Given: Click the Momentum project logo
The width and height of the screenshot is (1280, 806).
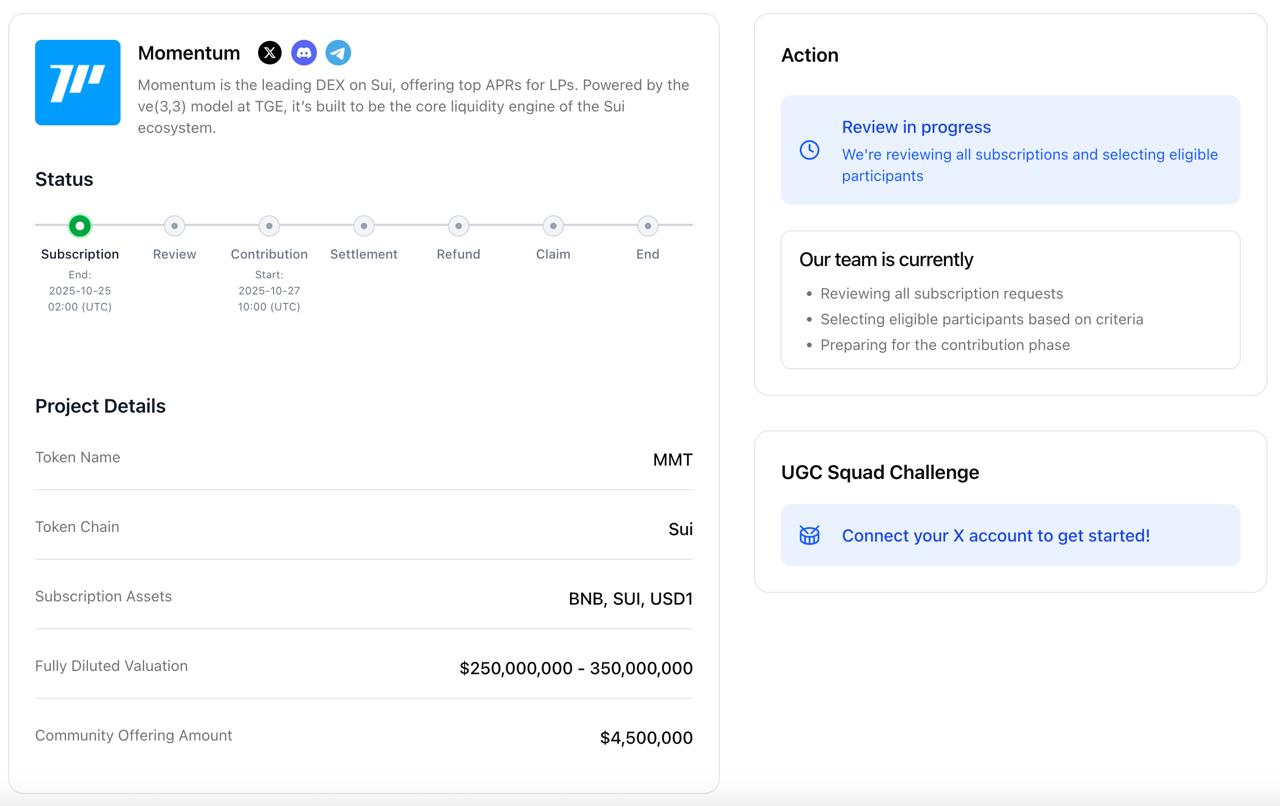Looking at the screenshot, I should [78, 83].
